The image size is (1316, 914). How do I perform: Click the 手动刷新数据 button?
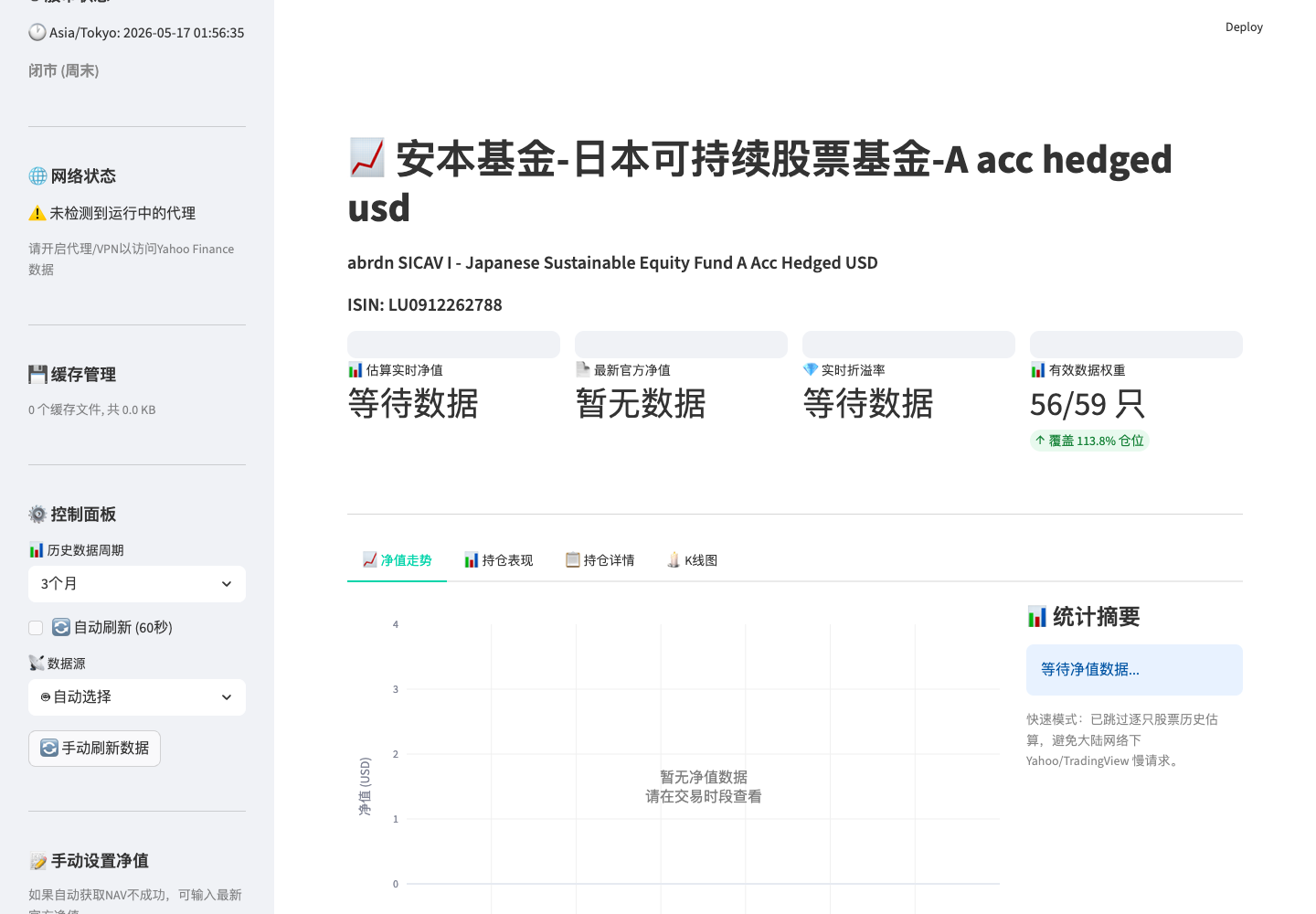coord(94,749)
